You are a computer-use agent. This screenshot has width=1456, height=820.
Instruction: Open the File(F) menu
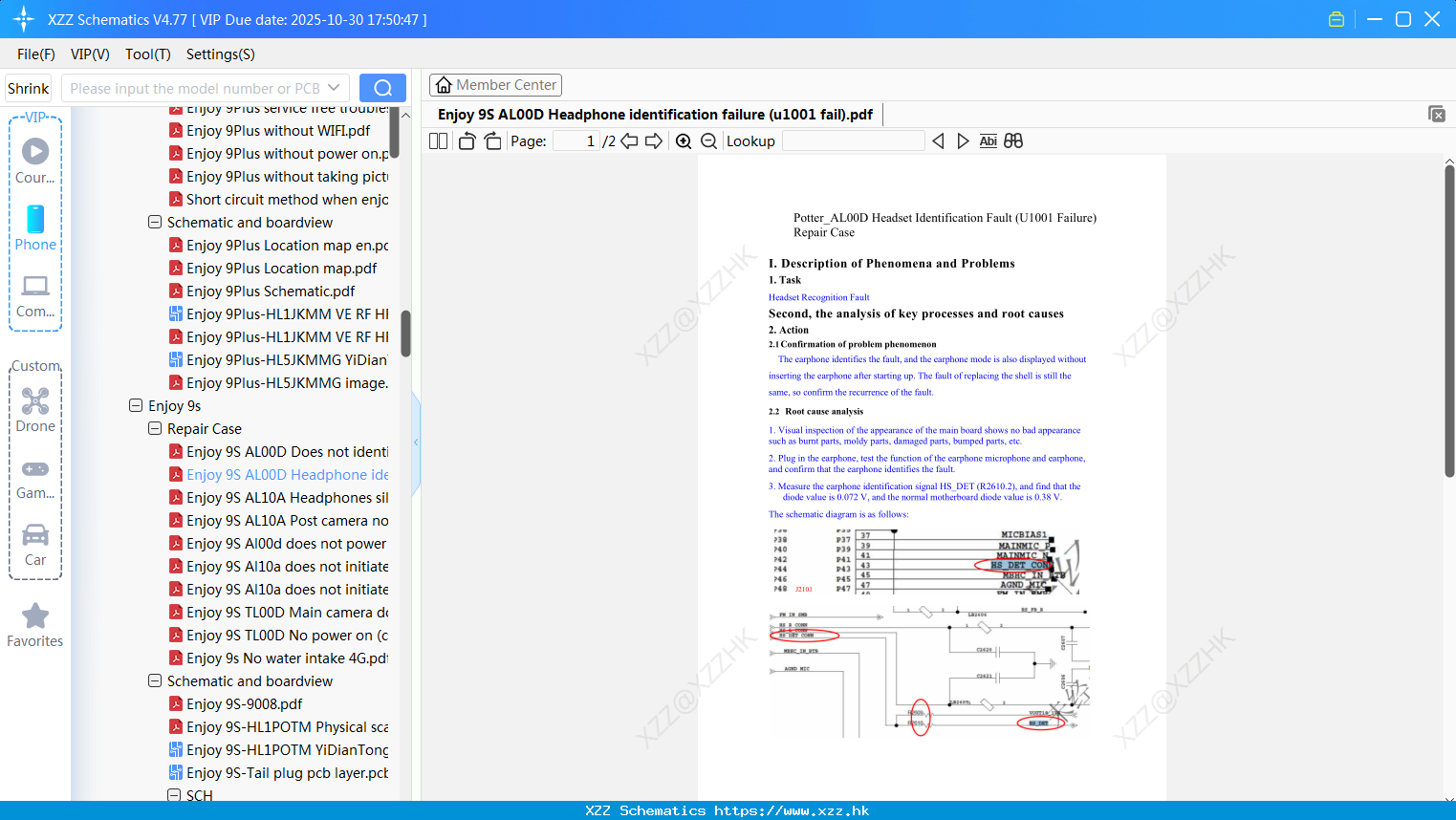(36, 54)
